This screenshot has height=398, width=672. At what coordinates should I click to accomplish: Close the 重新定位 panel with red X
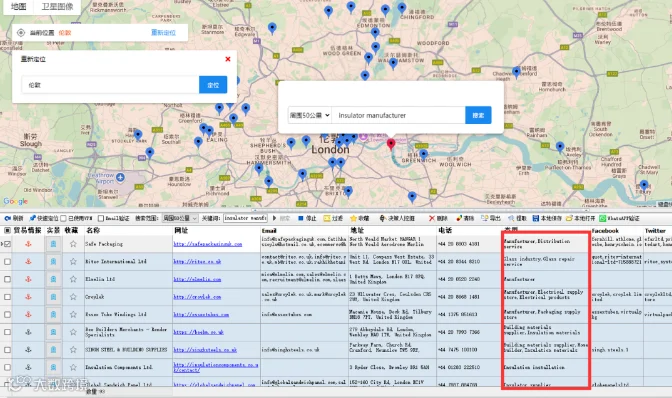coord(228,59)
